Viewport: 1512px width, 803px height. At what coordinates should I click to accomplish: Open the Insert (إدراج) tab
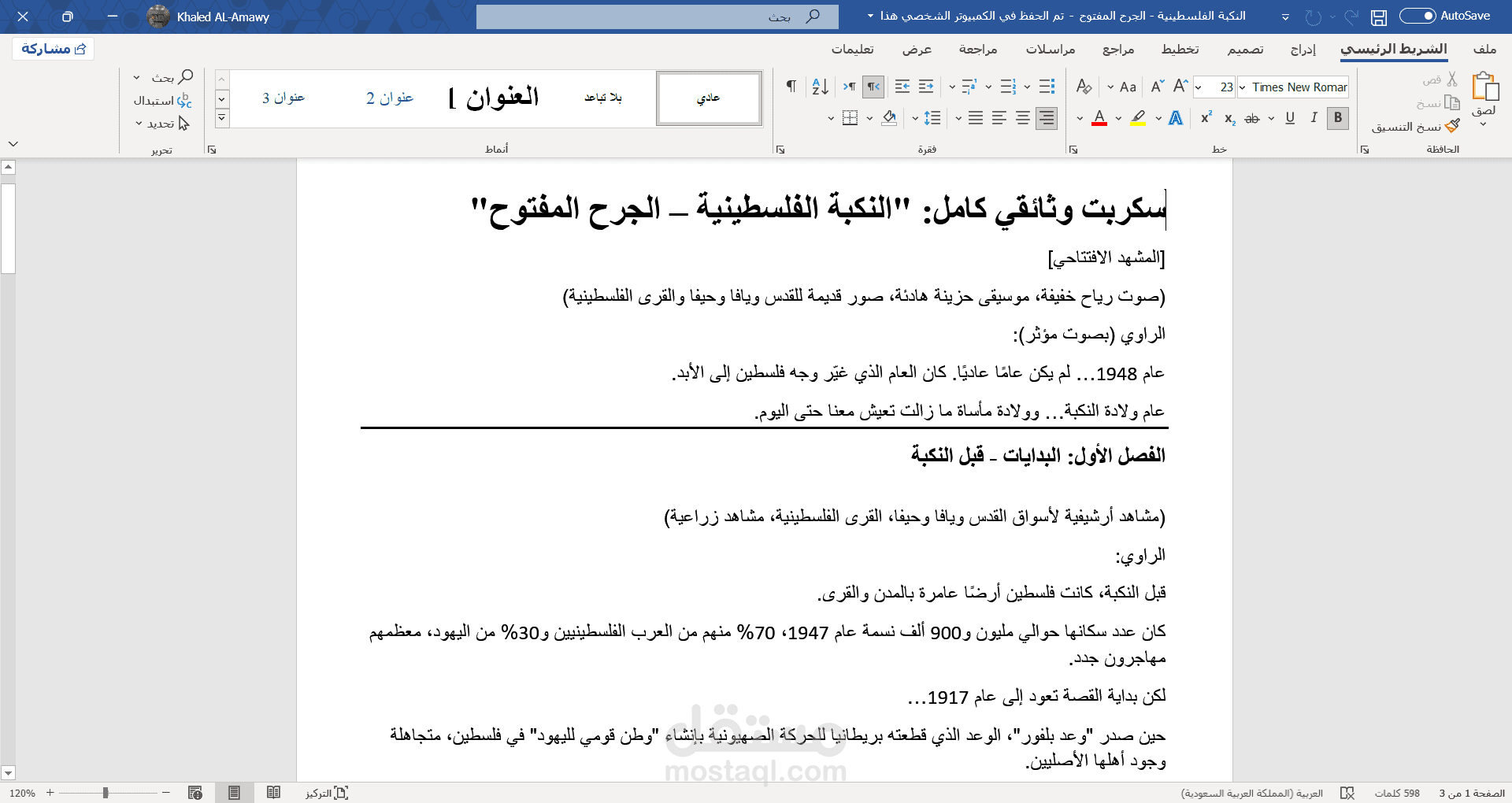[x=1303, y=49]
